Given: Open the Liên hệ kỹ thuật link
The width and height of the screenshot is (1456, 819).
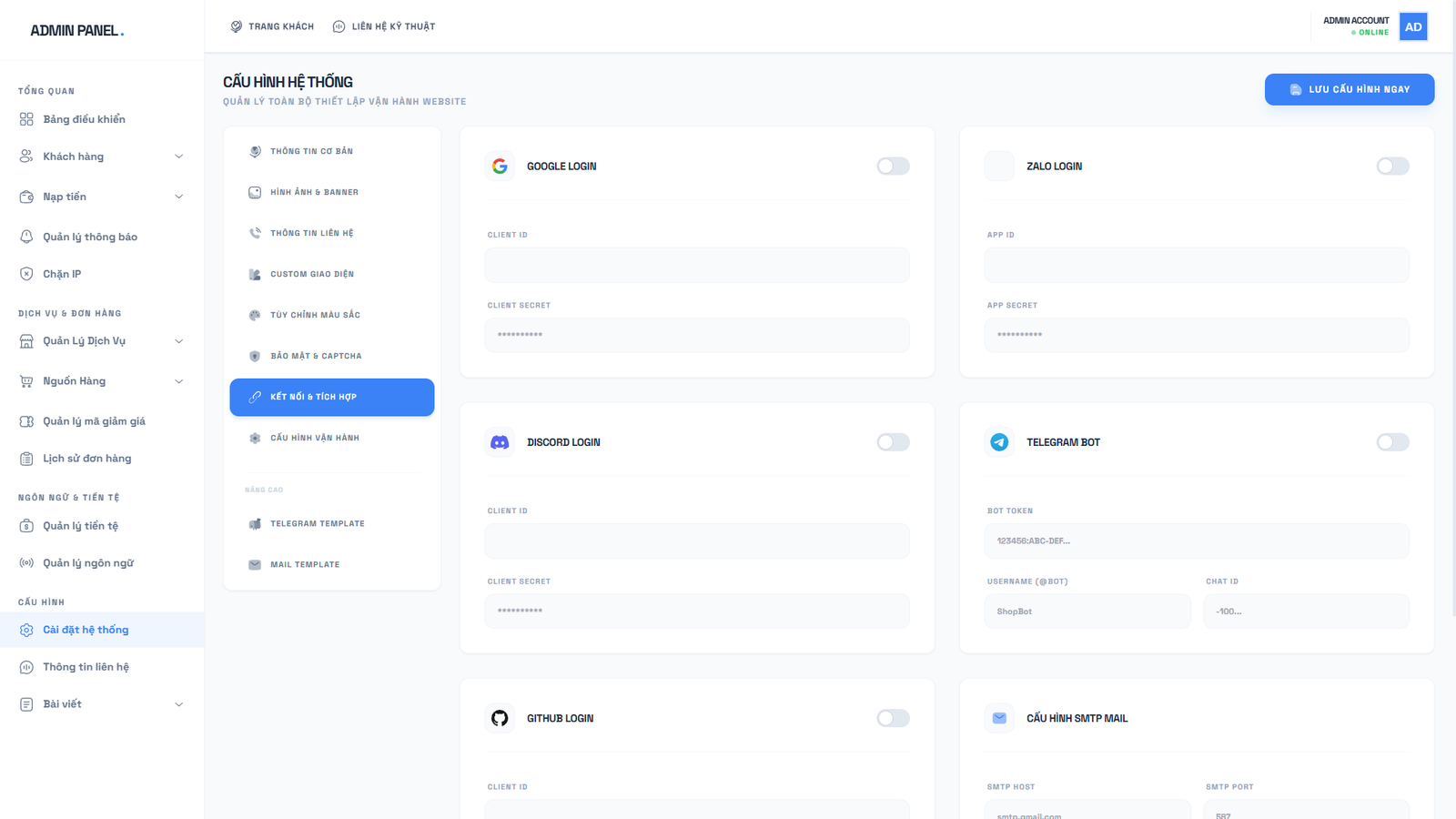Looking at the screenshot, I should (x=384, y=26).
